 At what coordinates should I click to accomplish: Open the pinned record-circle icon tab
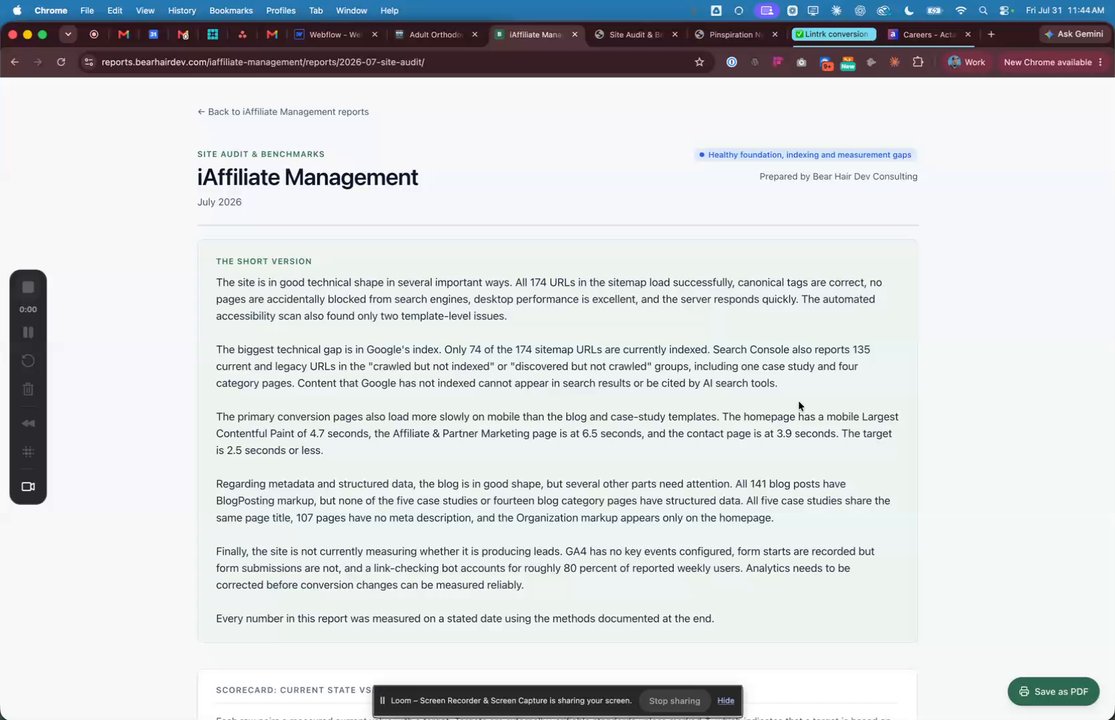click(94, 34)
